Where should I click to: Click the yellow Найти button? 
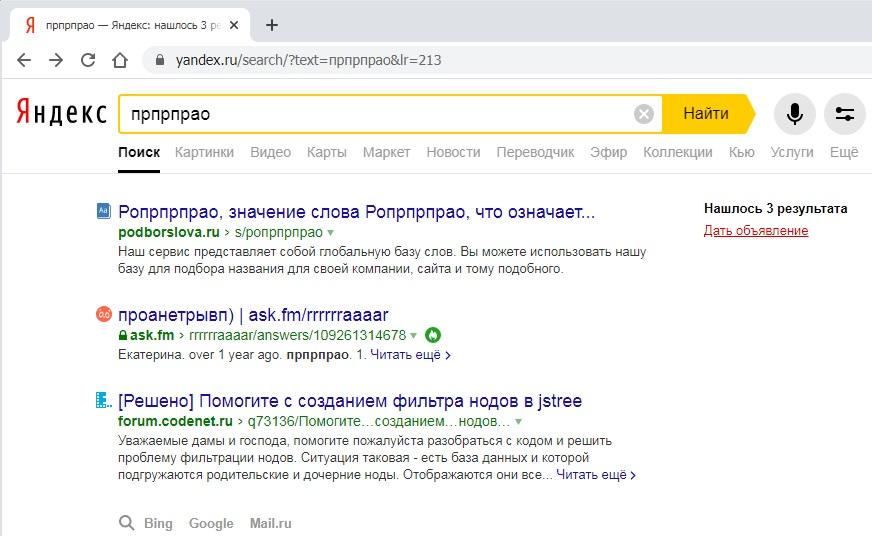(x=706, y=114)
